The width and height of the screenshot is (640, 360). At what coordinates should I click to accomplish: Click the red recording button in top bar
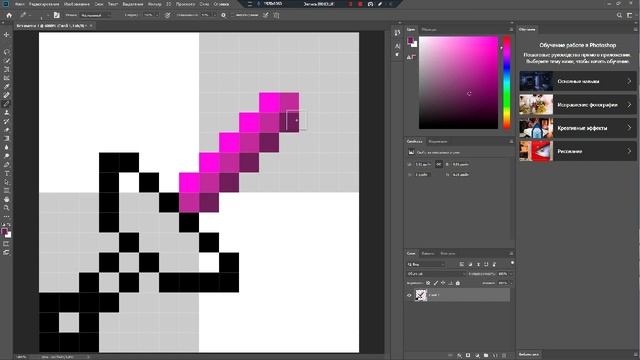(x=360, y=4)
